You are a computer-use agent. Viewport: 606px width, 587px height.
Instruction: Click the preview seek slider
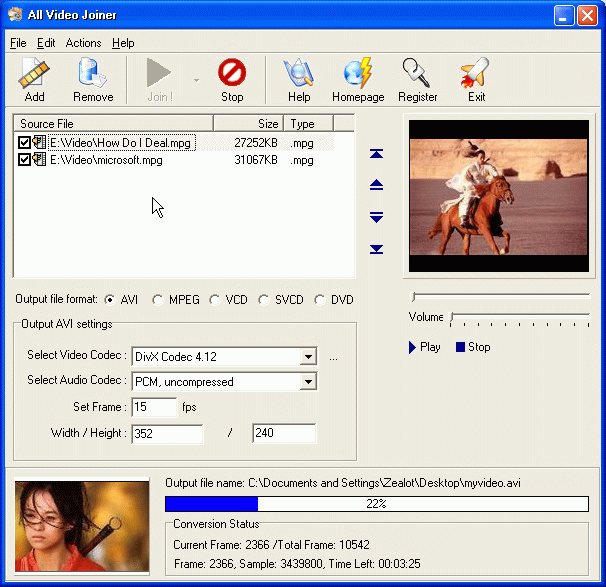[500, 296]
